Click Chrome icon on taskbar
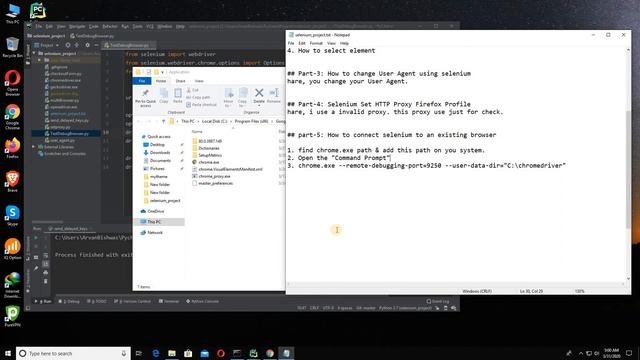Screen dimensions: 640x360 coord(270,353)
